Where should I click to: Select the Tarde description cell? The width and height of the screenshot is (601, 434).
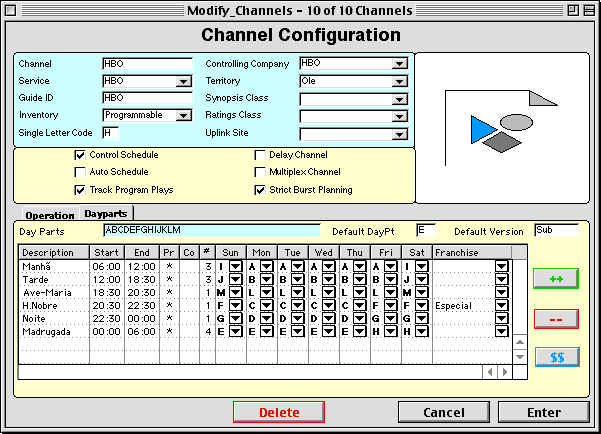coord(54,279)
